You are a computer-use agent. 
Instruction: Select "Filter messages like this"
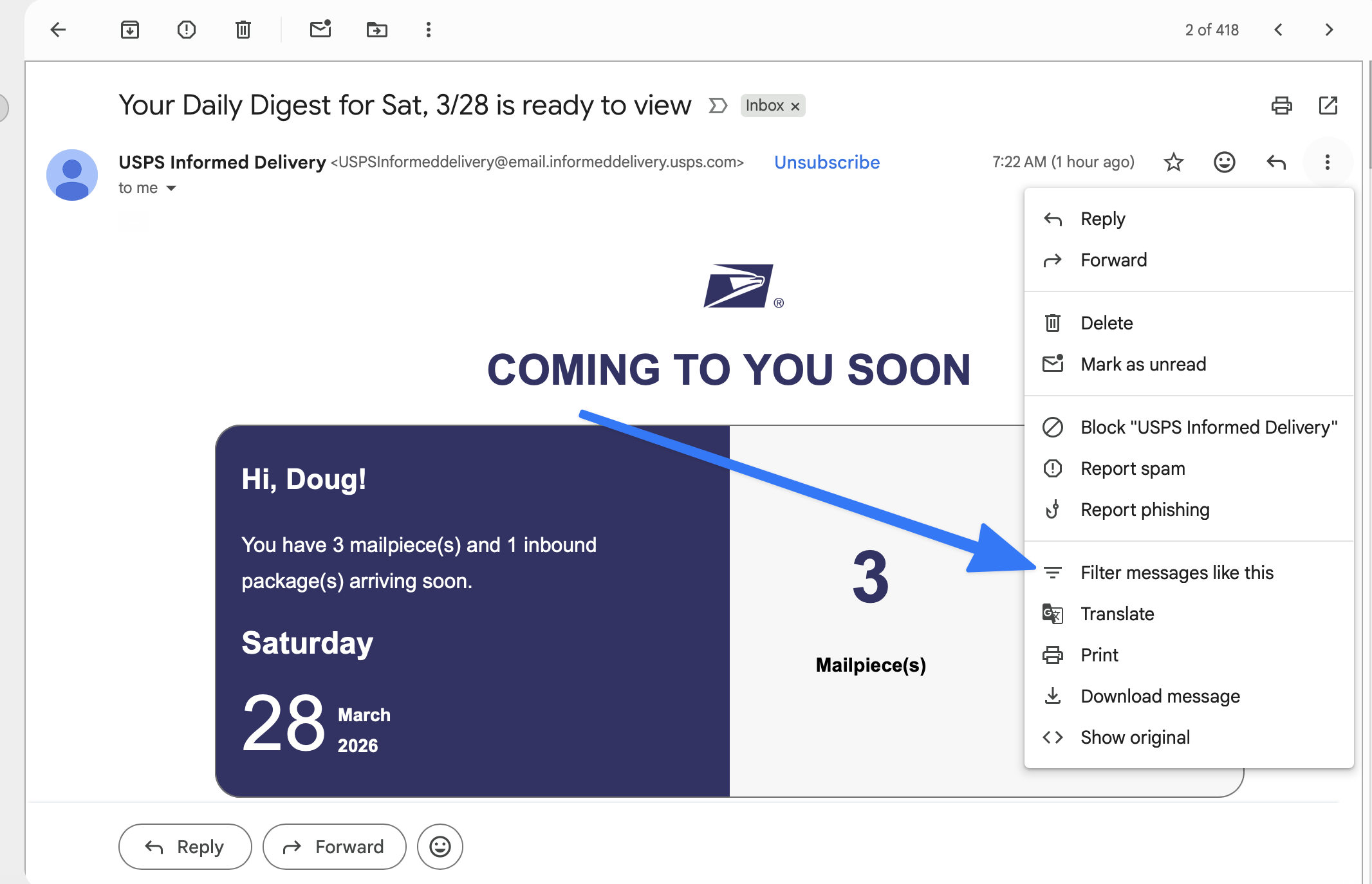click(x=1176, y=572)
